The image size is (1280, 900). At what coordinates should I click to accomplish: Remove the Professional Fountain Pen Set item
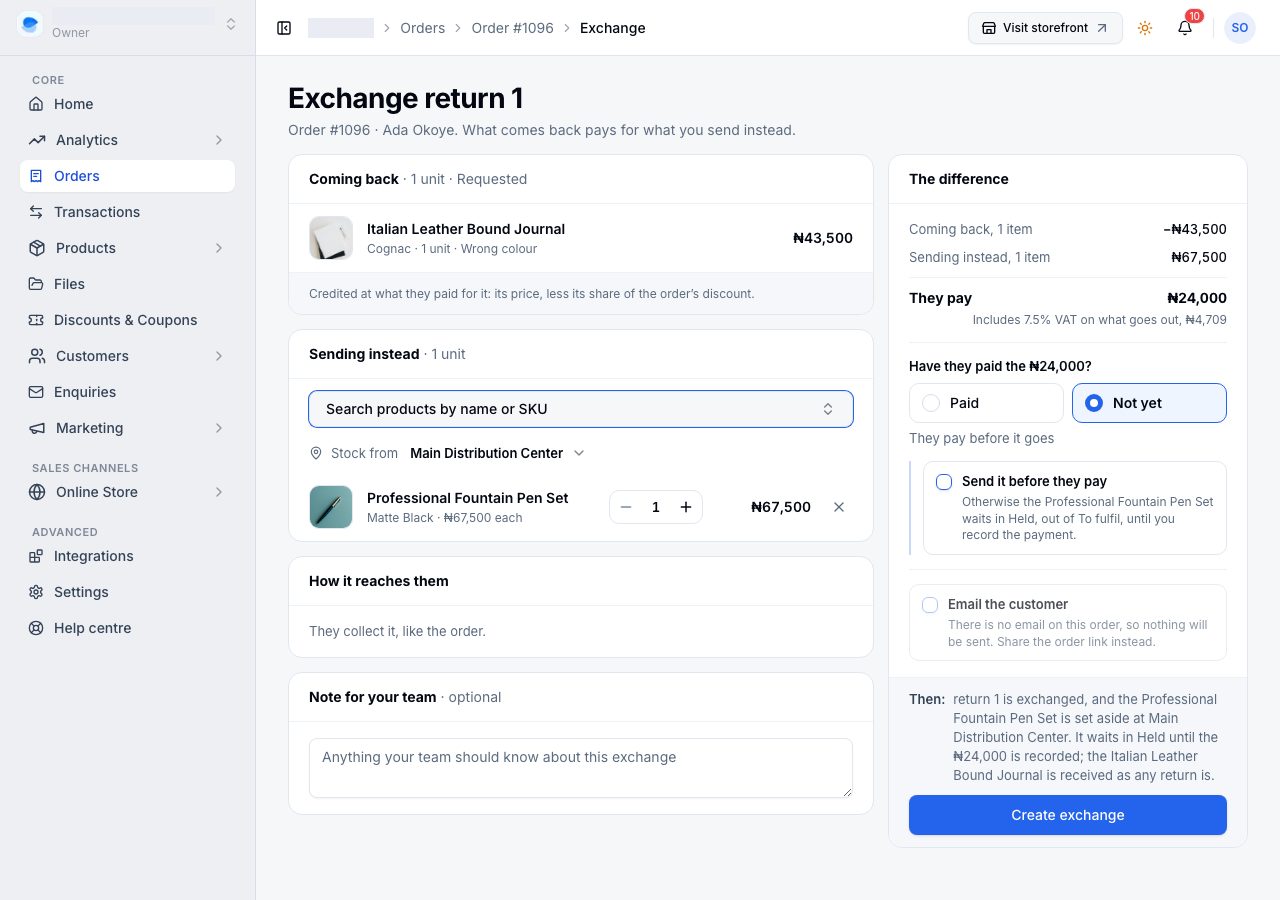pos(839,507)
